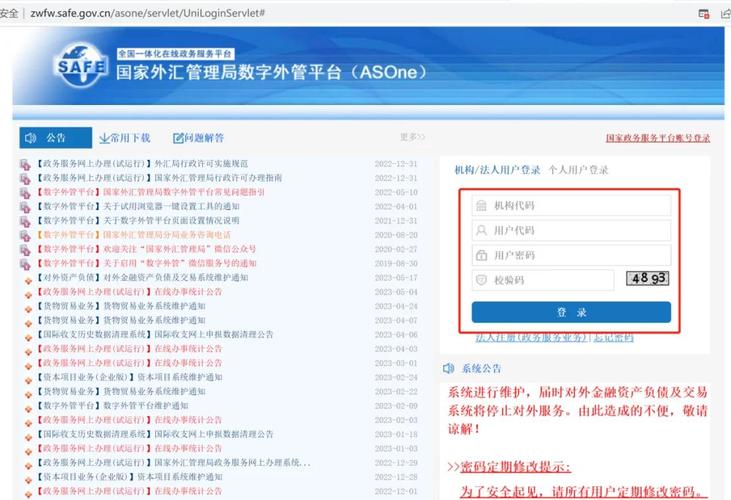Click the 全国一体化在线政务服务平台 banner label
Screen dimensions: 731x500
pyautogui.click(x=175, y=54)
